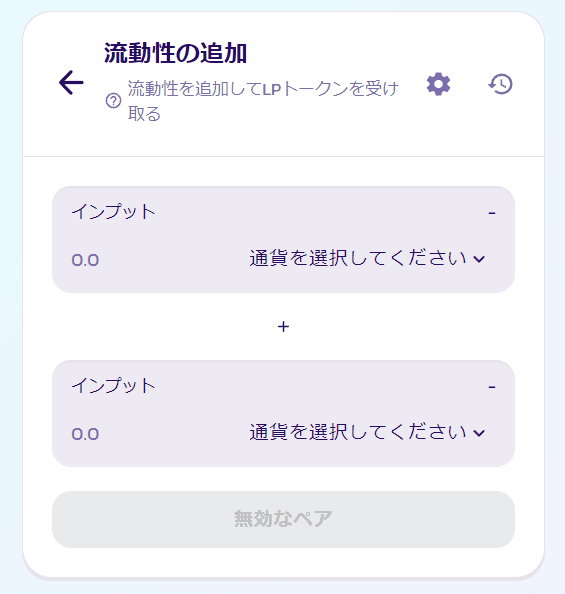Open the recent transactions history icon
Image resolution: width=565 pixels, height=594 pixels.
(500, 84)
